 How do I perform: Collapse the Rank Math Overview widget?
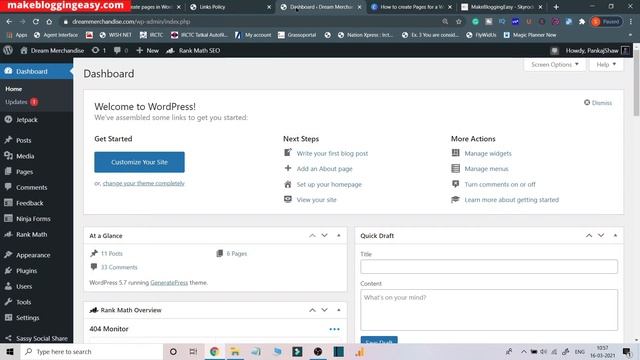(x=339, y=310)
